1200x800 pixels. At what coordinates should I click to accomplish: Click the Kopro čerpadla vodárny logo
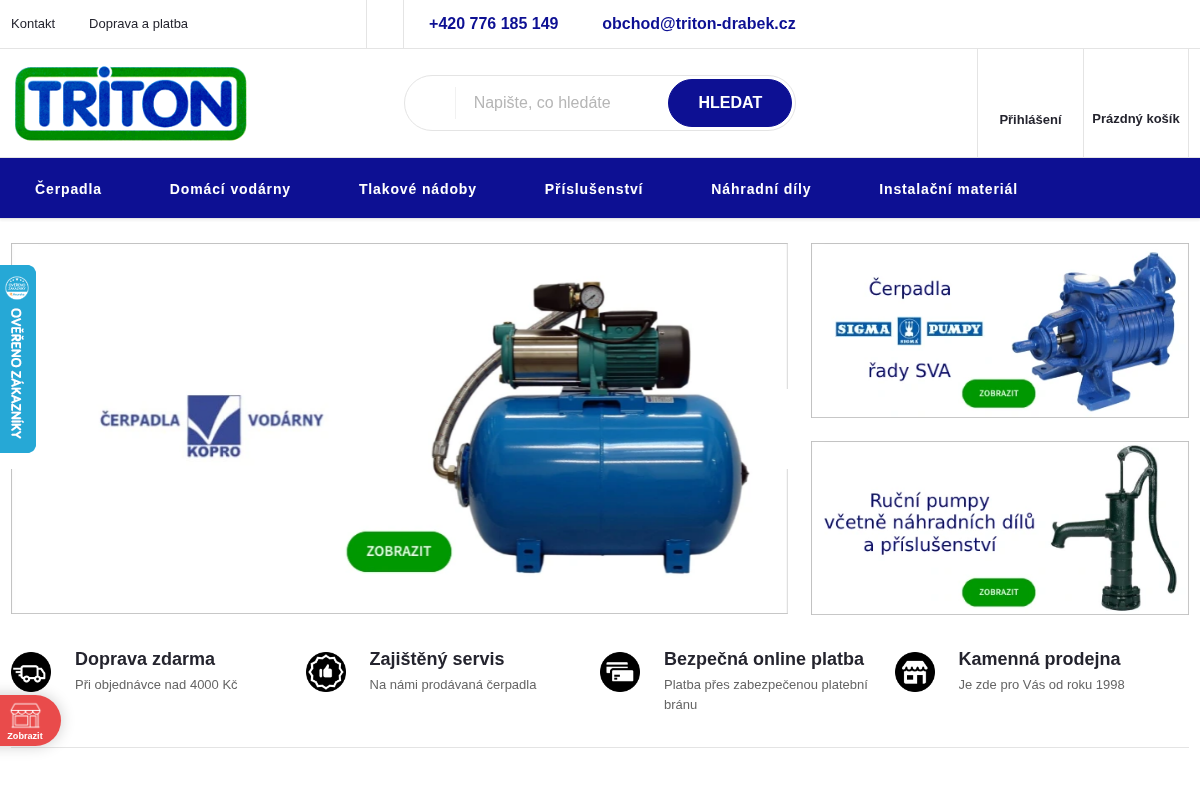point(212,427)
